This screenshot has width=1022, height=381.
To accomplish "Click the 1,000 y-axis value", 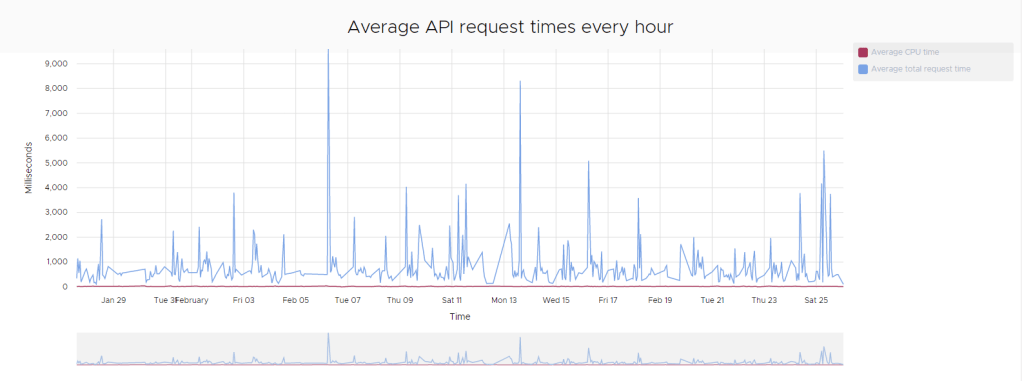I will click(x=56, y=262).
